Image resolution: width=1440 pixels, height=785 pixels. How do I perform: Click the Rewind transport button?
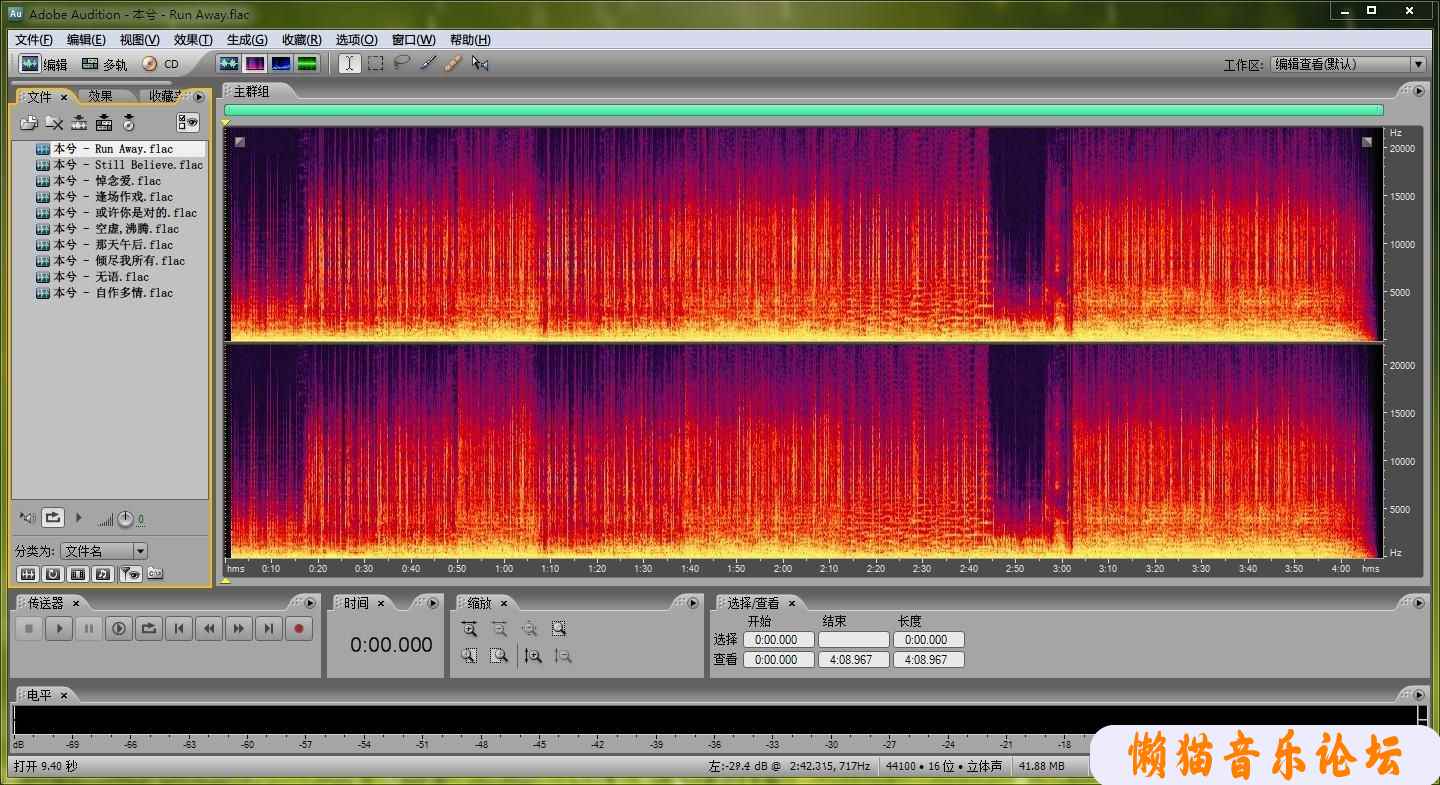tap(209, 629)
